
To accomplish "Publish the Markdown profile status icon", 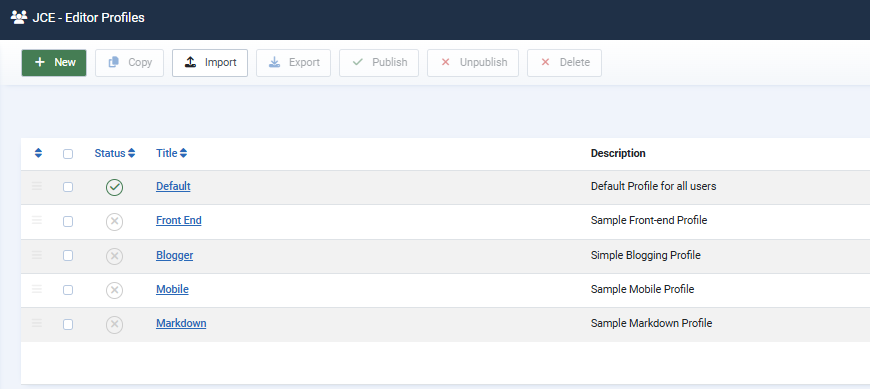I will [114, 325].
